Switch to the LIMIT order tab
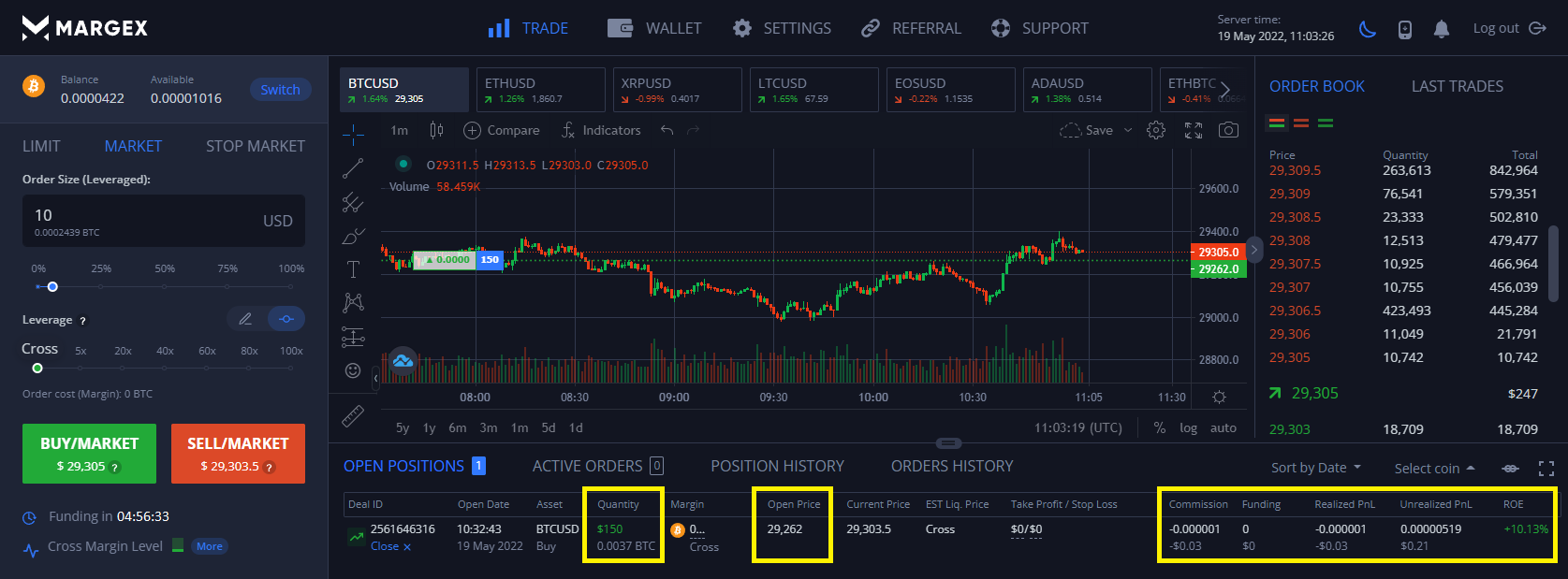This screenshot has width=1568, height=579. pos(41,146)
